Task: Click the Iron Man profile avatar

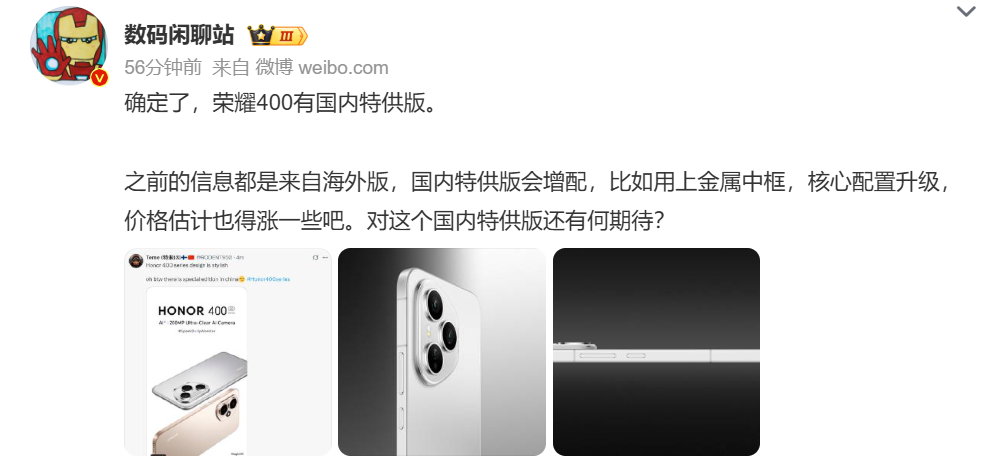Action: click(69, 45)
